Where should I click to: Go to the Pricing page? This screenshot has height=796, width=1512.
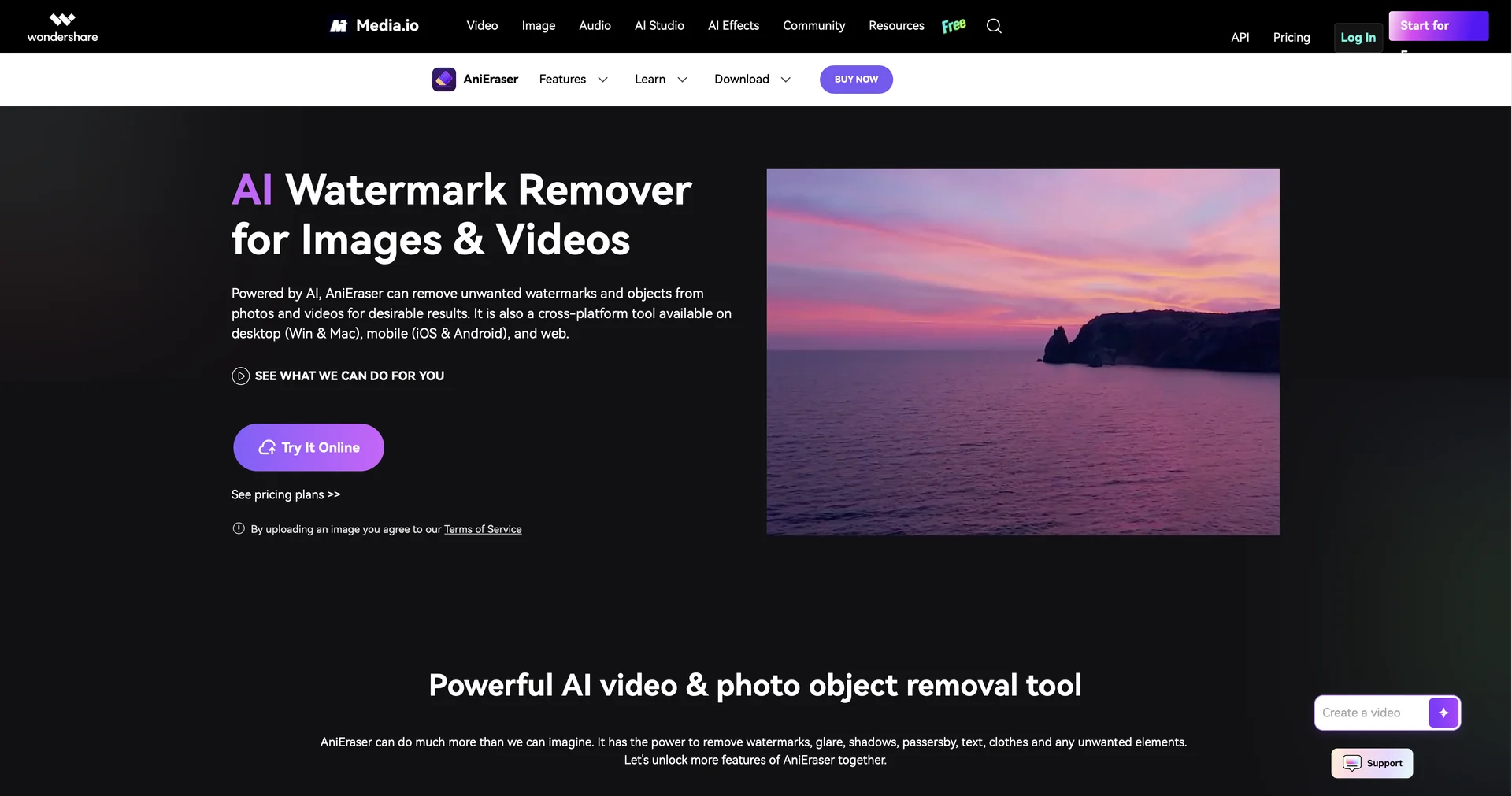click(1291, 38)
